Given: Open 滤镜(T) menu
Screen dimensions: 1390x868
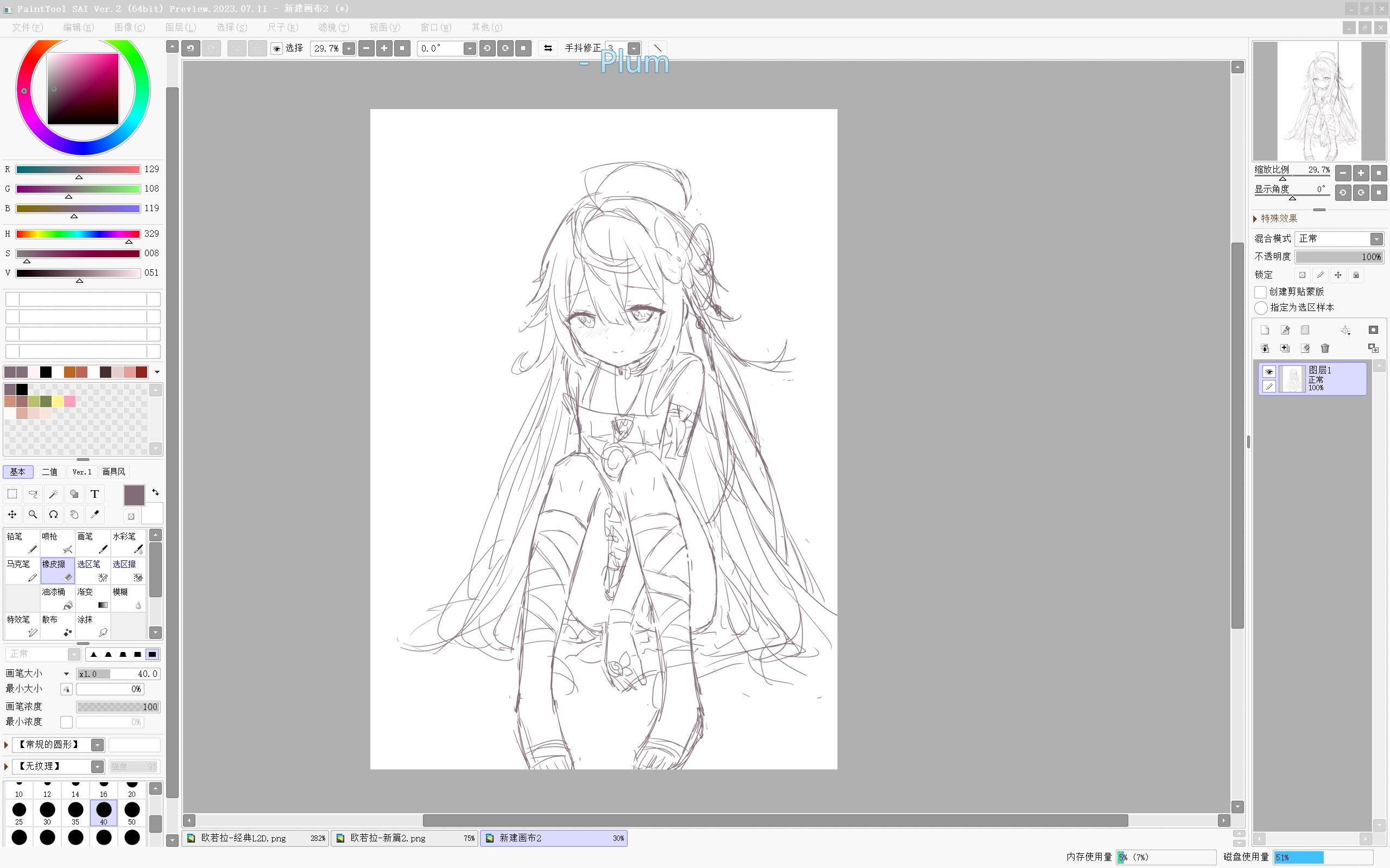Looking at the screenshot, I should [333, 28].
